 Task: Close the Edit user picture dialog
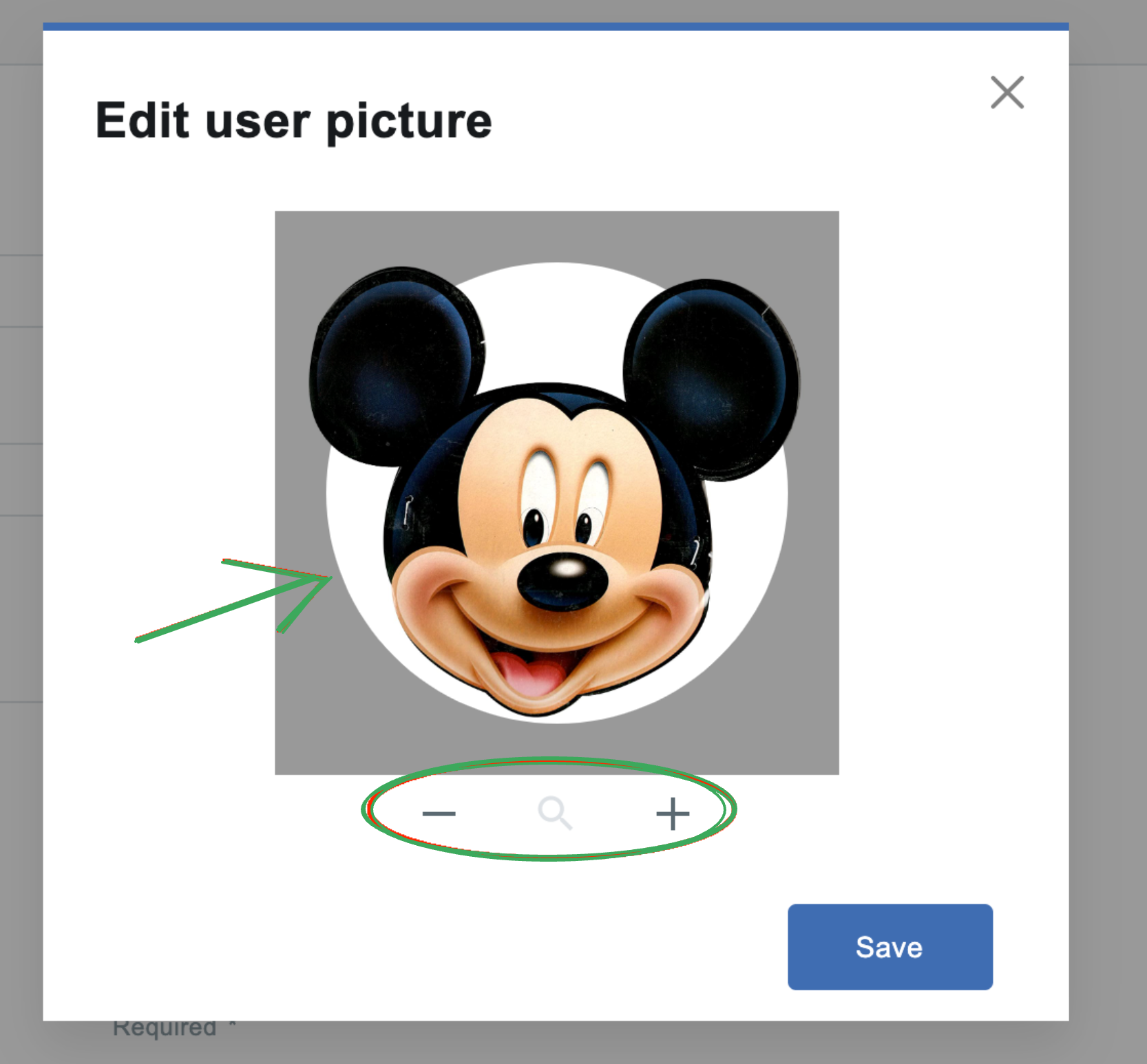(x=1007, y=92)
